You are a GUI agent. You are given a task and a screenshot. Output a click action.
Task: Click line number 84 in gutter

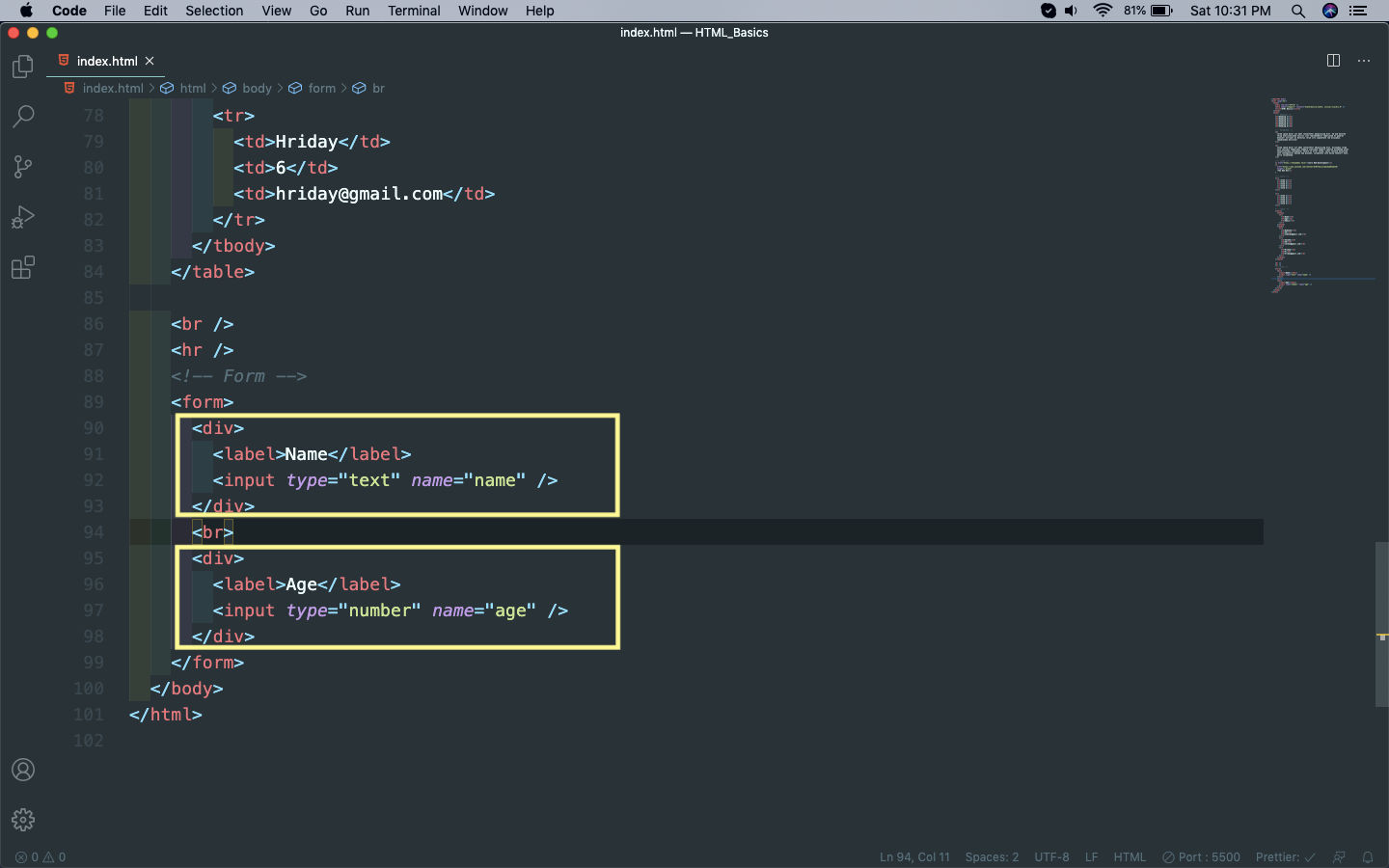click(94, 272)
